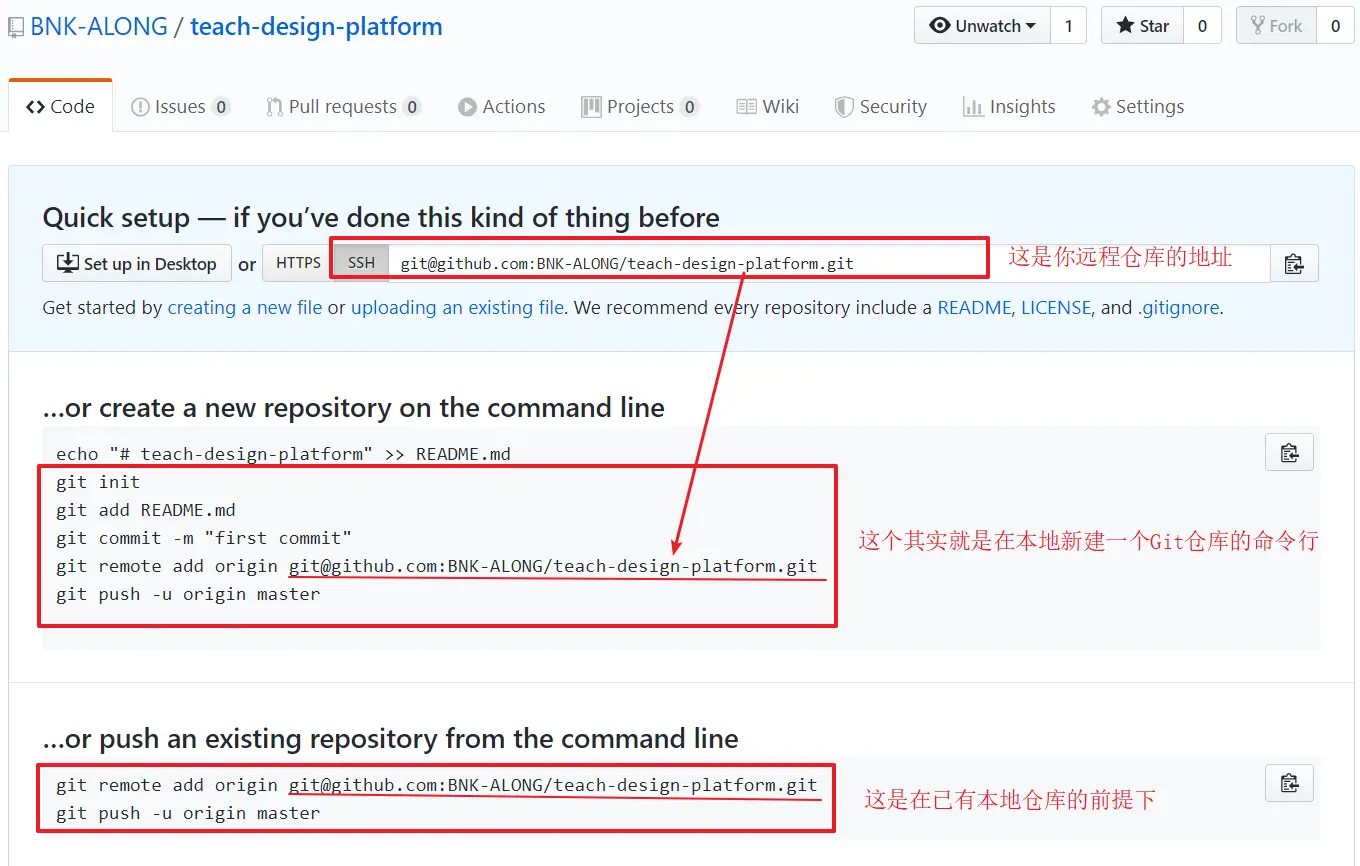Open the README link
This screenshot has width=1360, height=866.
(x=975, y=308)
